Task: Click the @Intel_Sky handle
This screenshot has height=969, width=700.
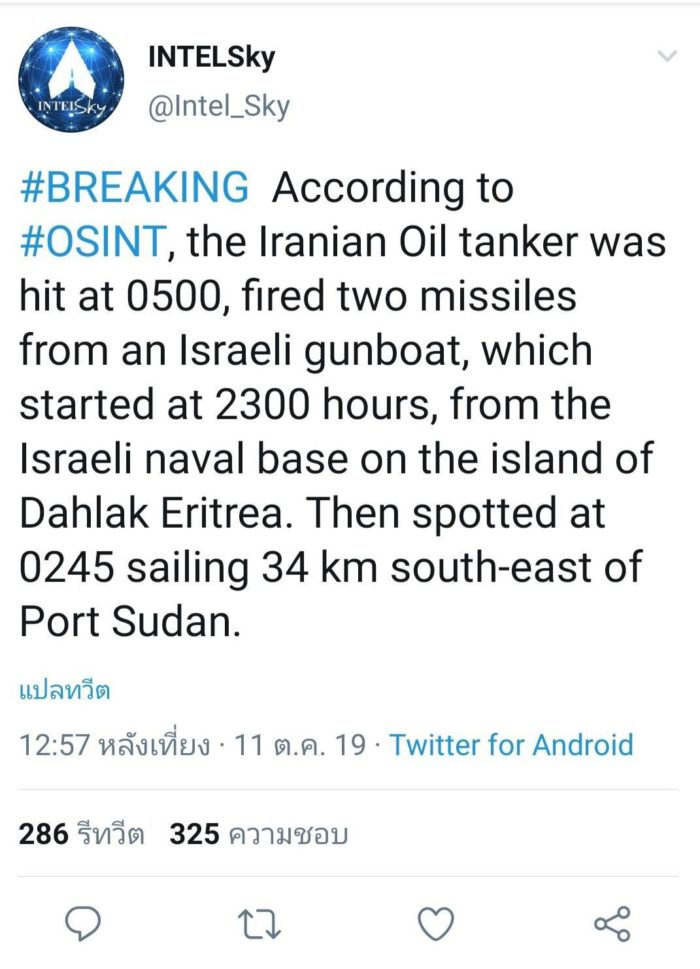Action: (x=218, y=106)
